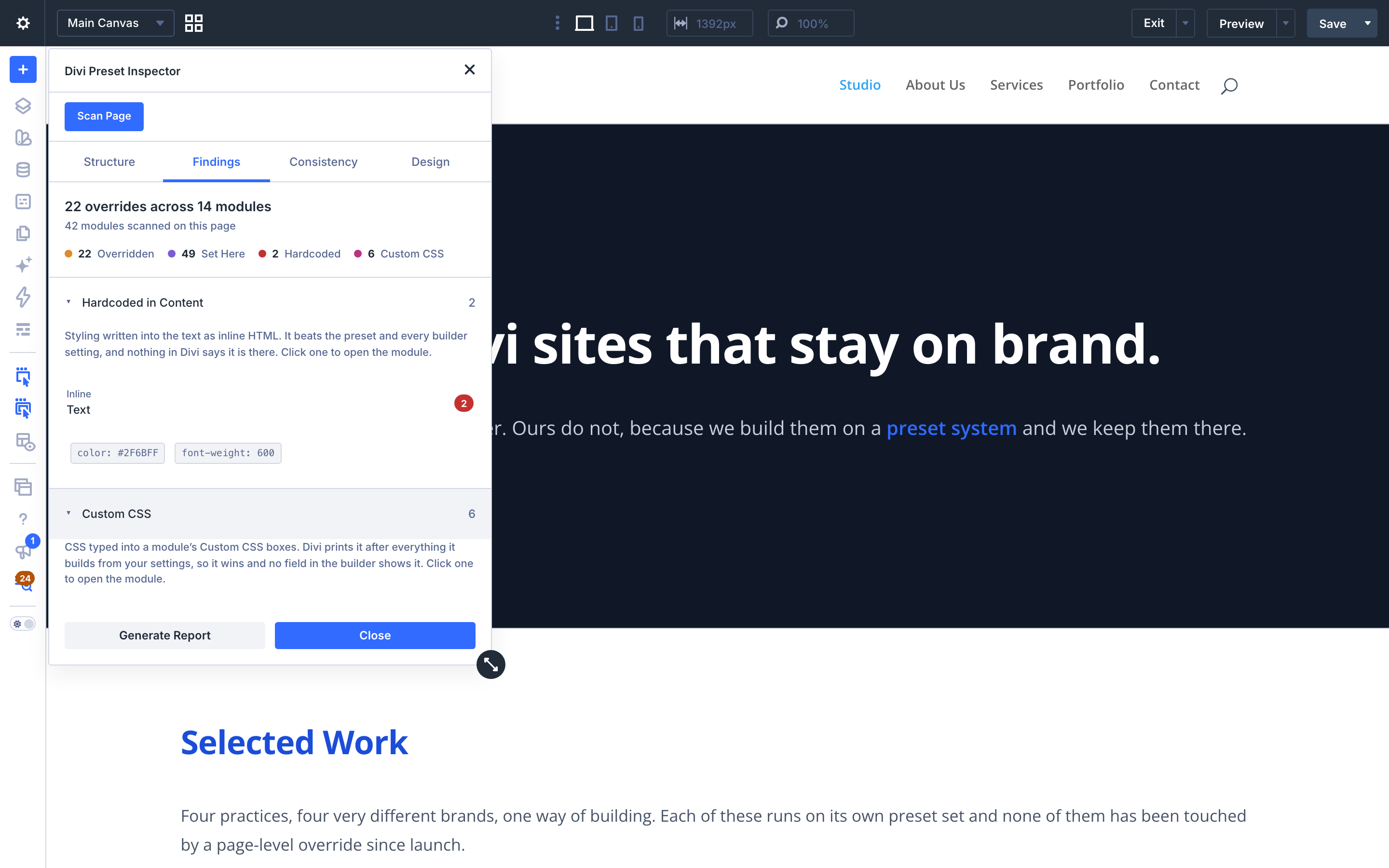Toggle the dark mode switch in sidebar
The height and width of the screenshot is (868, 1389).
click(x=23, y=624)
